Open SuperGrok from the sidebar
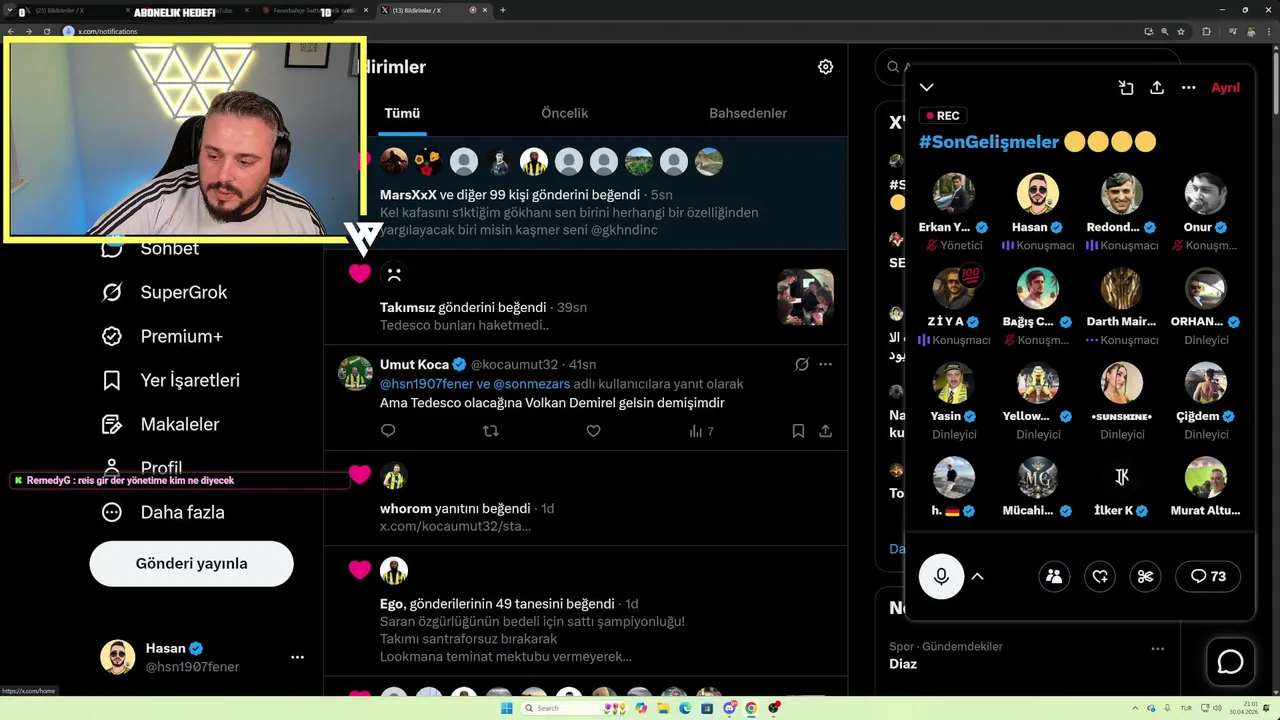The image size is (1280, 720). tap(164, 292)
